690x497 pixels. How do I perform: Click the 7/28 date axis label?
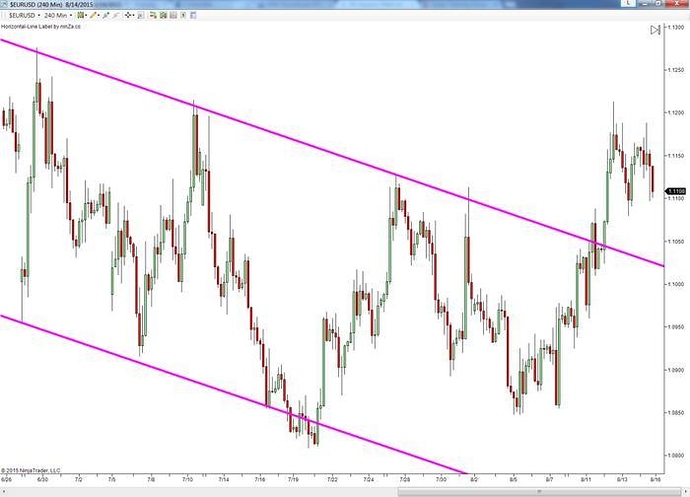click(x=405, y=479)
